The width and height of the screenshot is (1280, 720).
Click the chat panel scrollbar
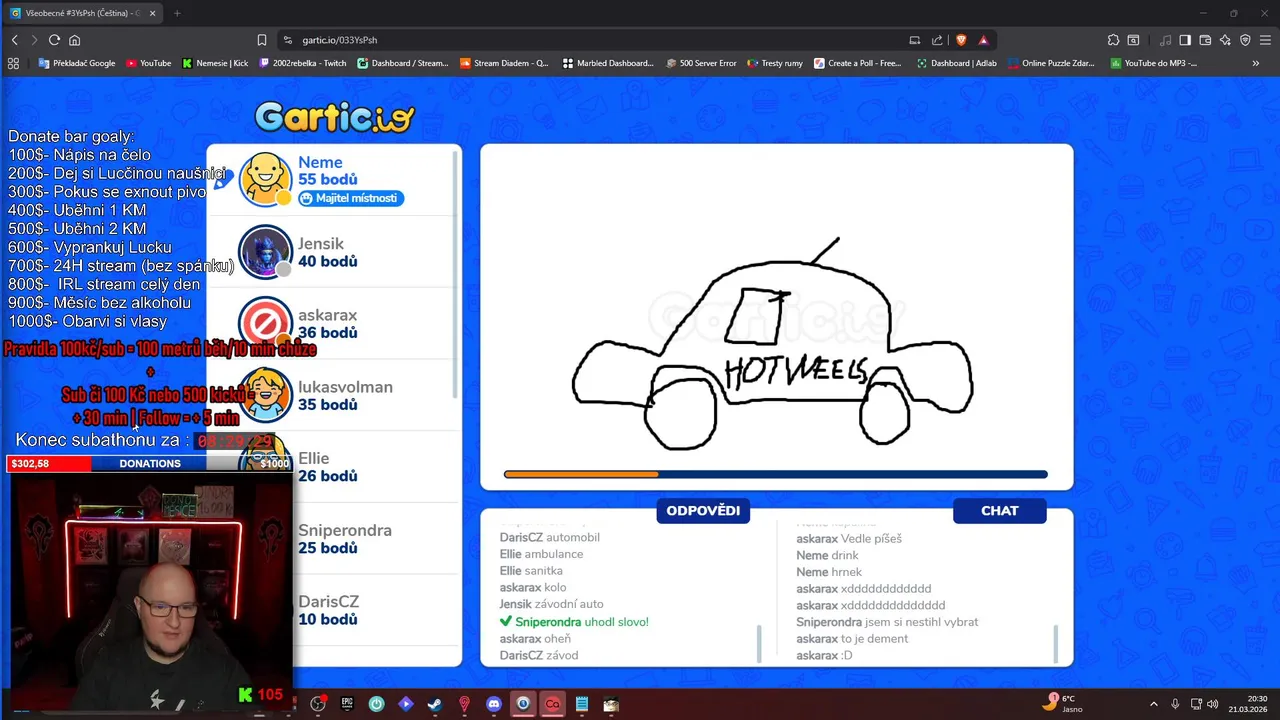click(1055, 643)
